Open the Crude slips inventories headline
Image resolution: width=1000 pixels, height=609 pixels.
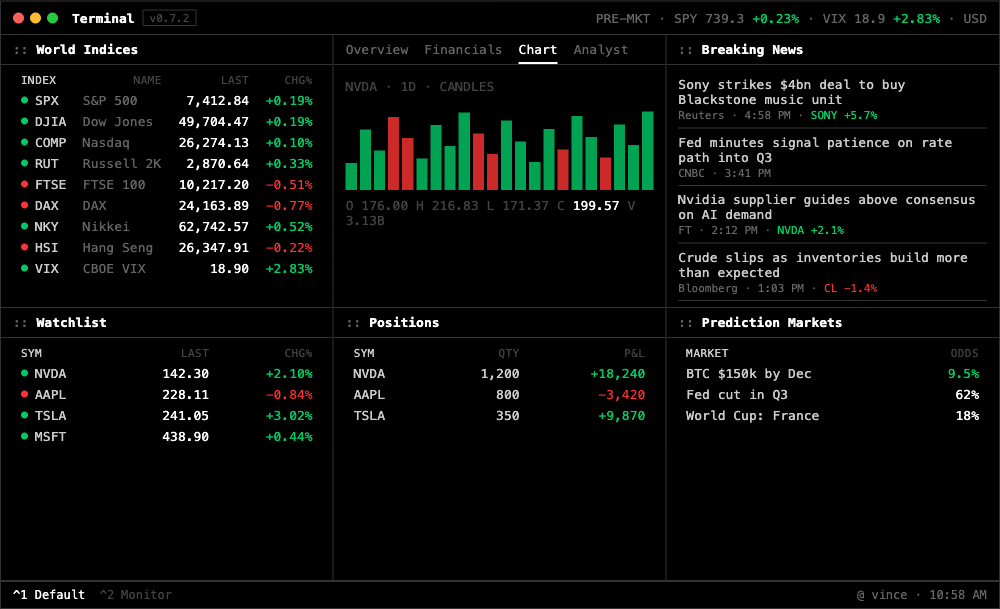[x=823, y=265]
